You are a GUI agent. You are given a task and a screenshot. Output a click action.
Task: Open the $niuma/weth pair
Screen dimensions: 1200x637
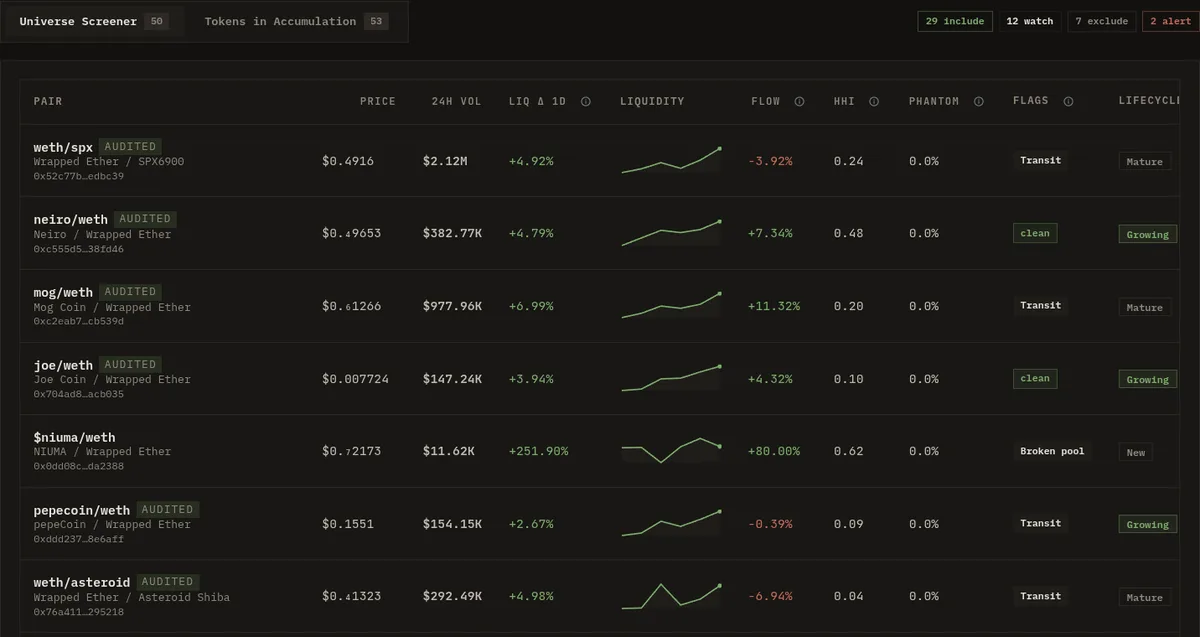[74, 437]
